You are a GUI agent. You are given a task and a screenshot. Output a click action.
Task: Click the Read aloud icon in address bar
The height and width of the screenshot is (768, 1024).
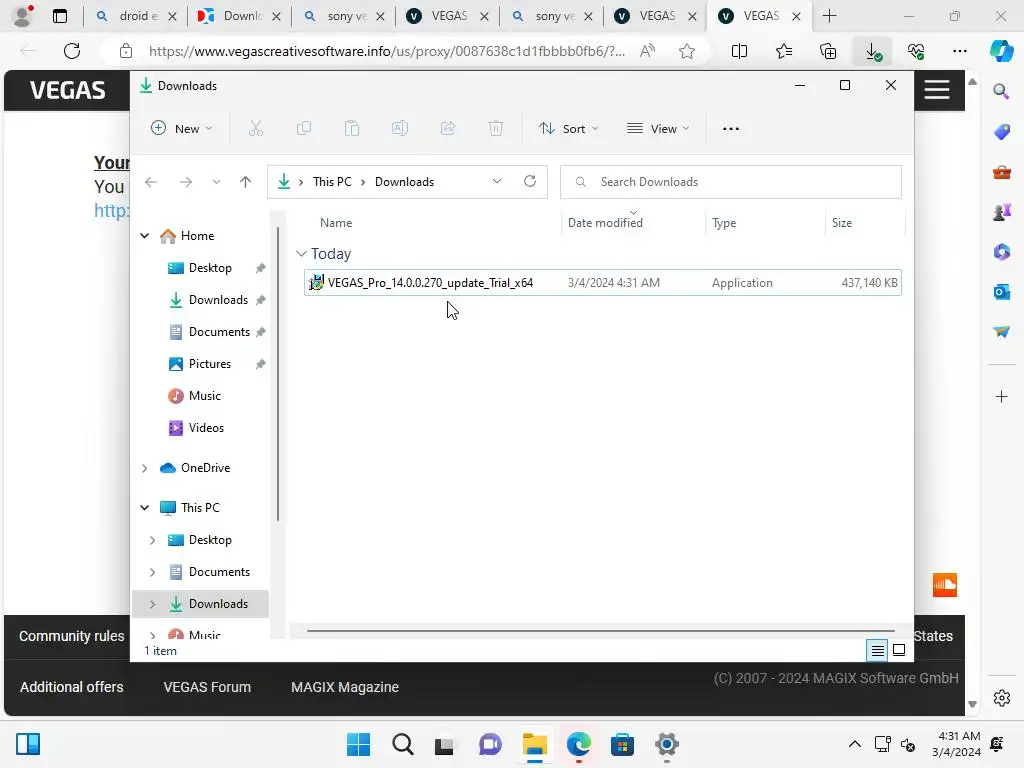click(647, 51)
